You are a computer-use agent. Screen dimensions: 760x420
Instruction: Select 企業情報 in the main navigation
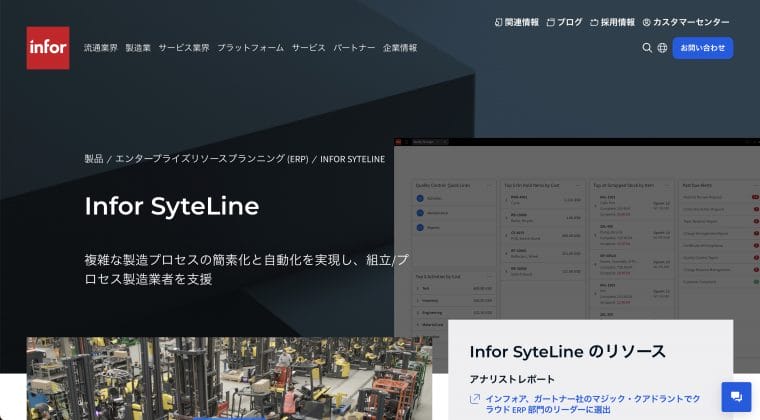[400, 47]
